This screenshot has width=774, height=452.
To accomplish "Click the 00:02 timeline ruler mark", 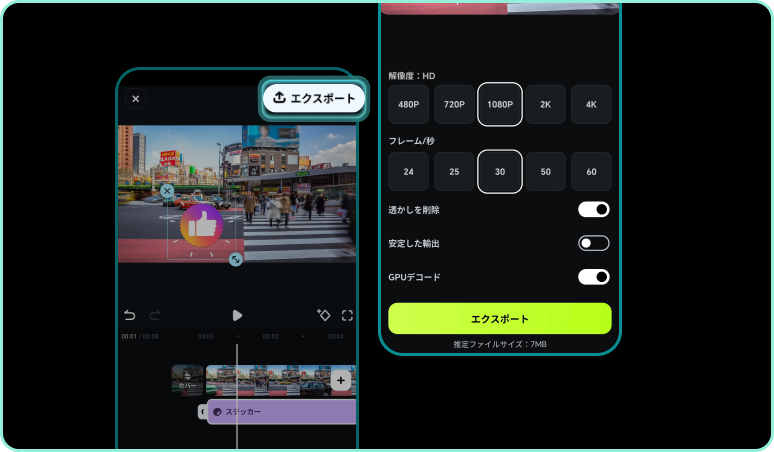I will point(271,337).
